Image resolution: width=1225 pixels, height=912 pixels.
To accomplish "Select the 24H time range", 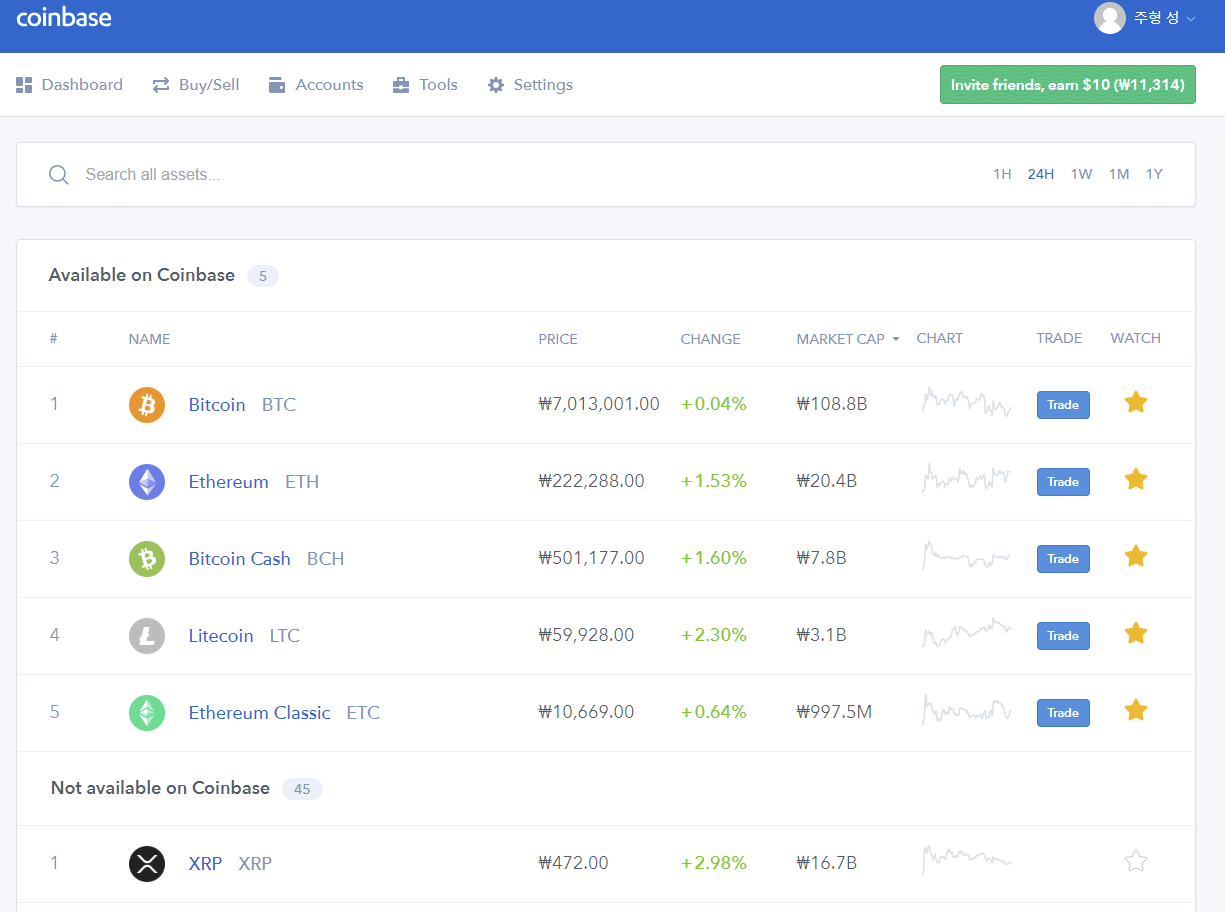I will 1041,174.
